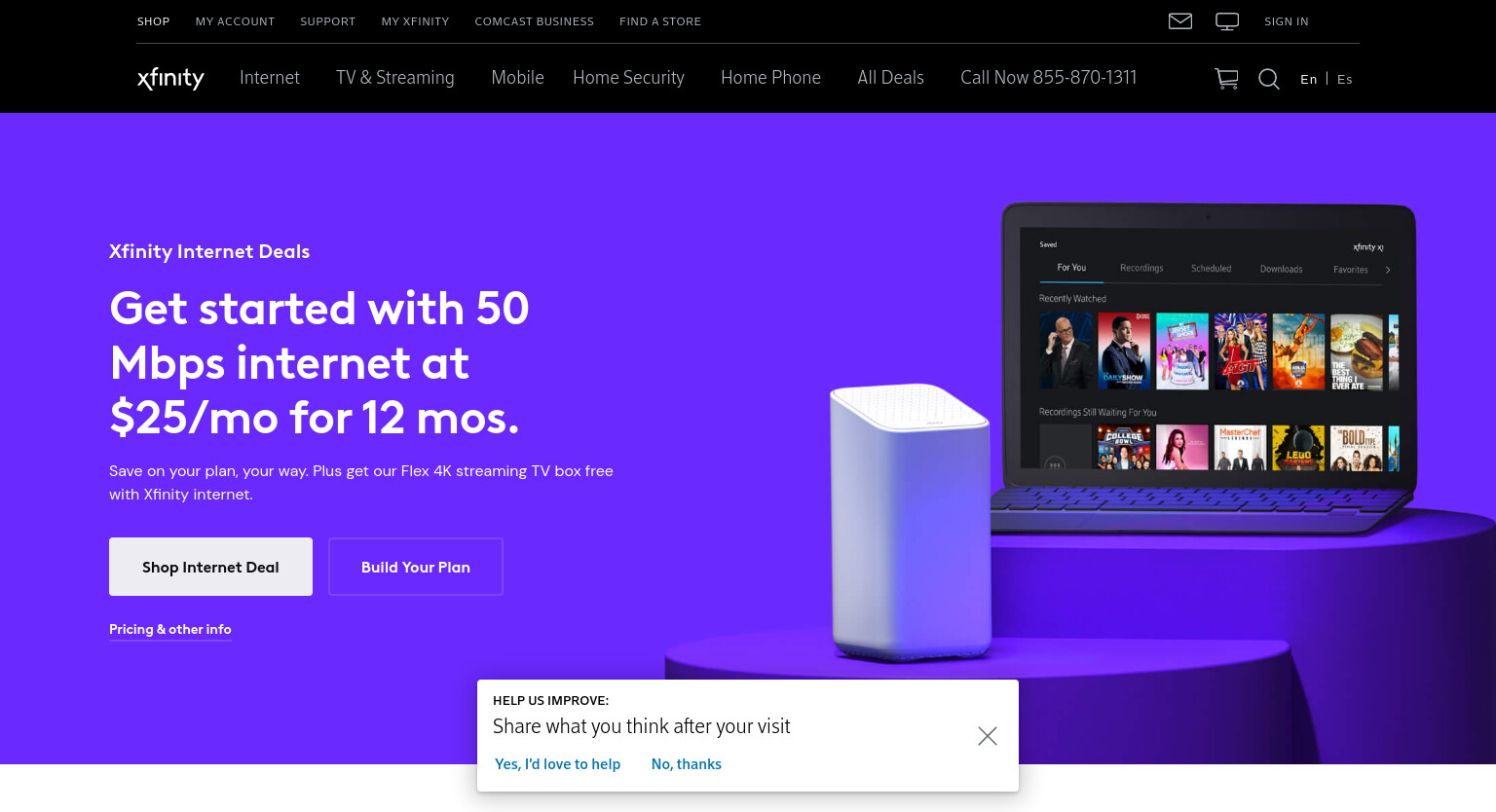This screenshot has width=1496, height=812.
Task: Open the Home Security menu
Action: coord(628,78)
